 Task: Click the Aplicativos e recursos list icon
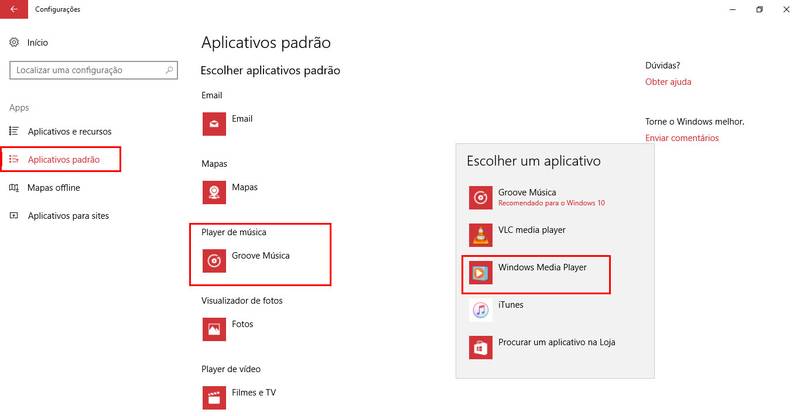tap(14, 131)
